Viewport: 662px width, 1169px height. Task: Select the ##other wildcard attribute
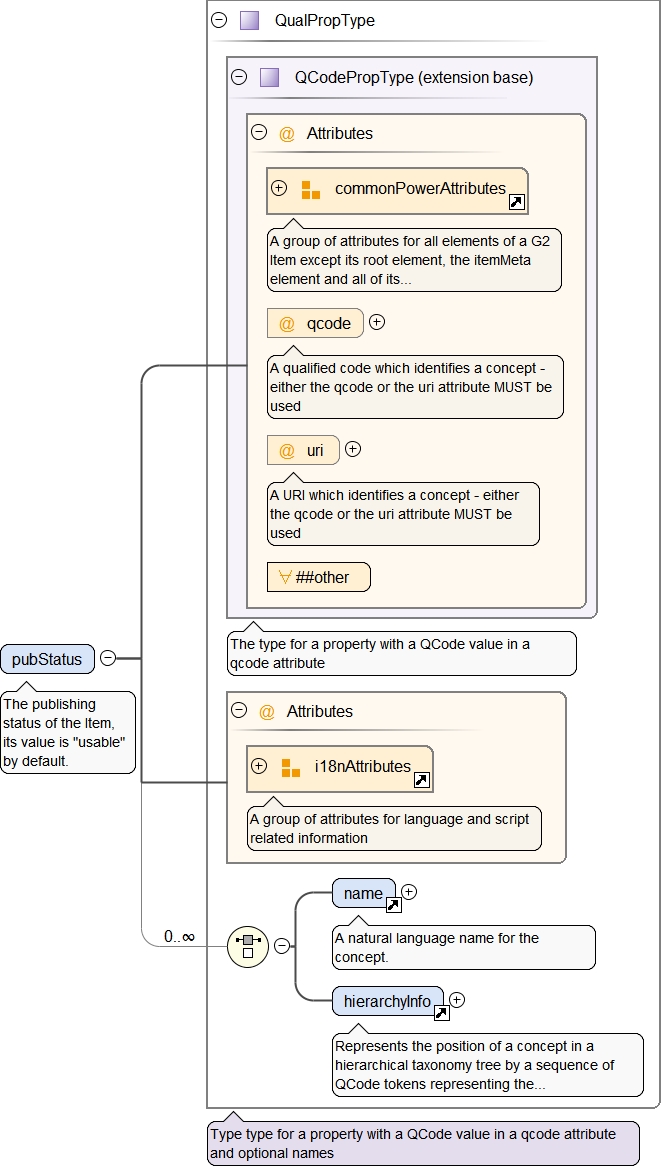[x=318, y=577]
